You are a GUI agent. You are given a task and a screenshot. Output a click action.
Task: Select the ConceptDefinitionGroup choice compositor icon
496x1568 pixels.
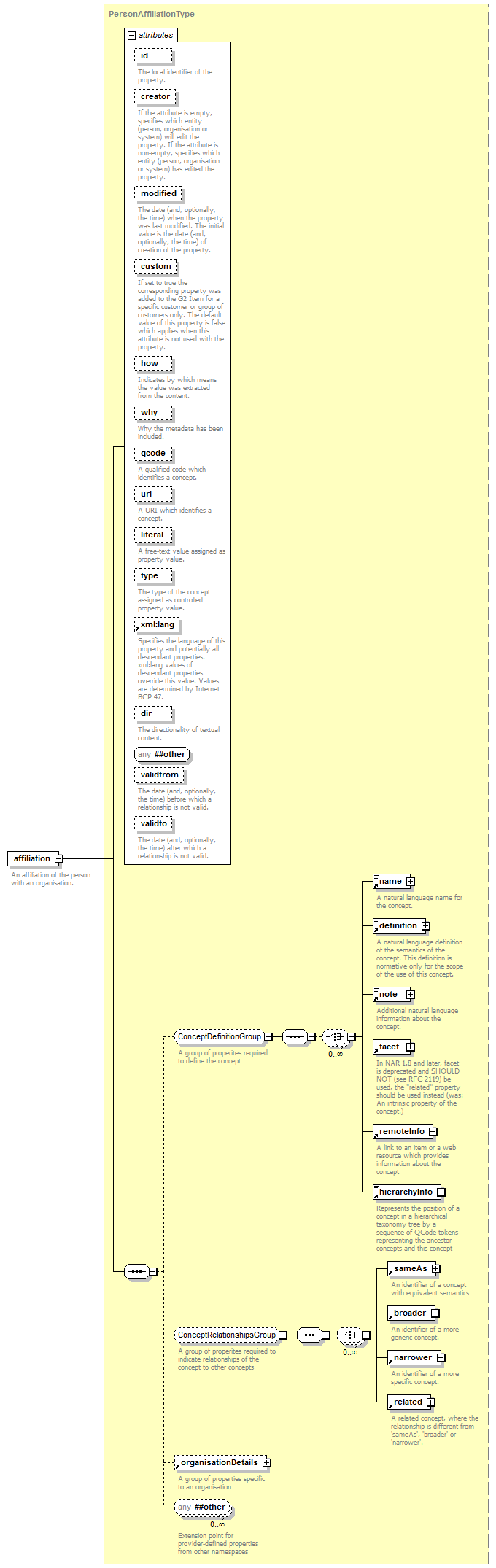click(335, 1037)
